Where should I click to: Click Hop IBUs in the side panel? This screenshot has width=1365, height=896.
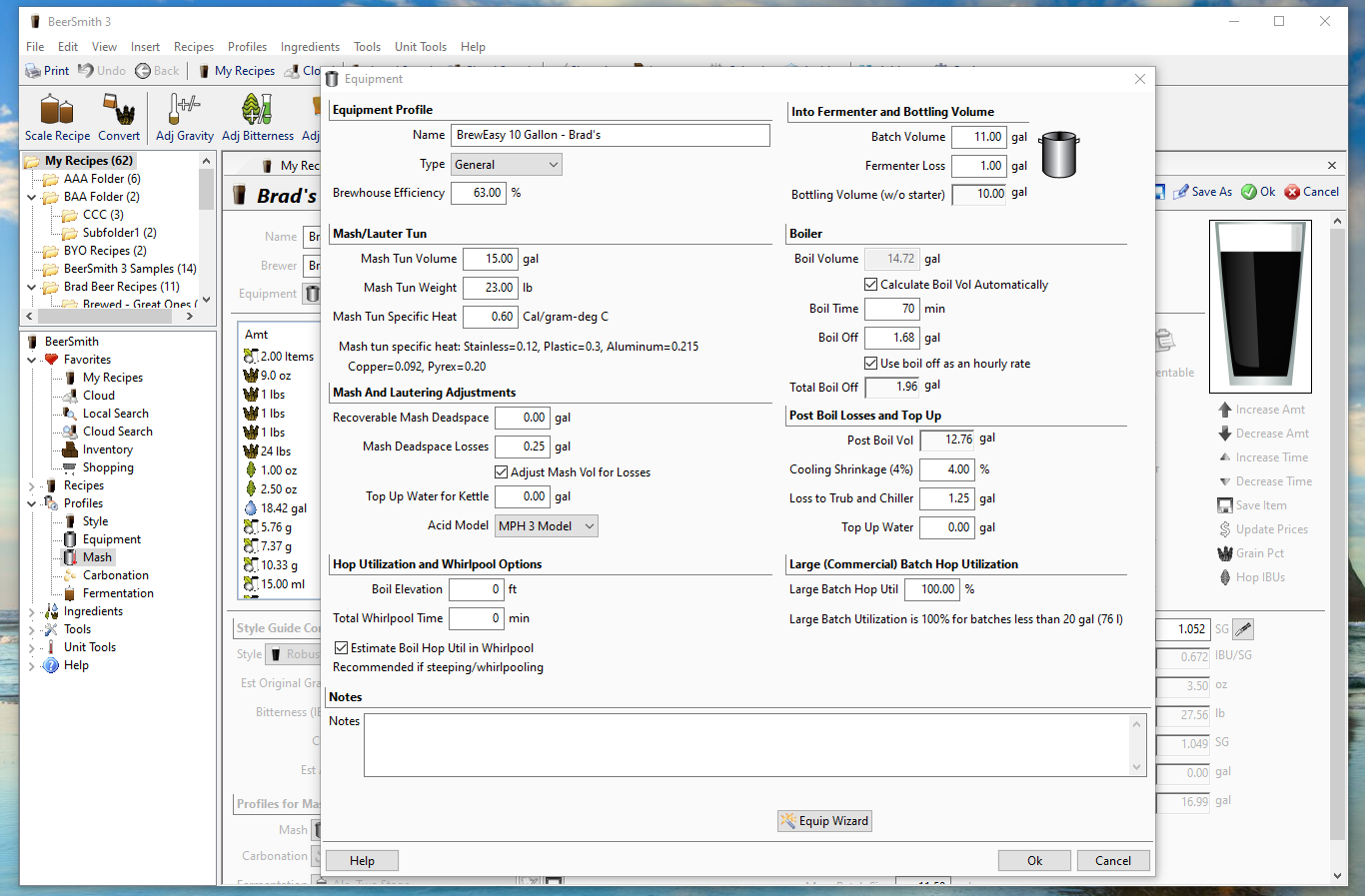tap(1251, 577)
